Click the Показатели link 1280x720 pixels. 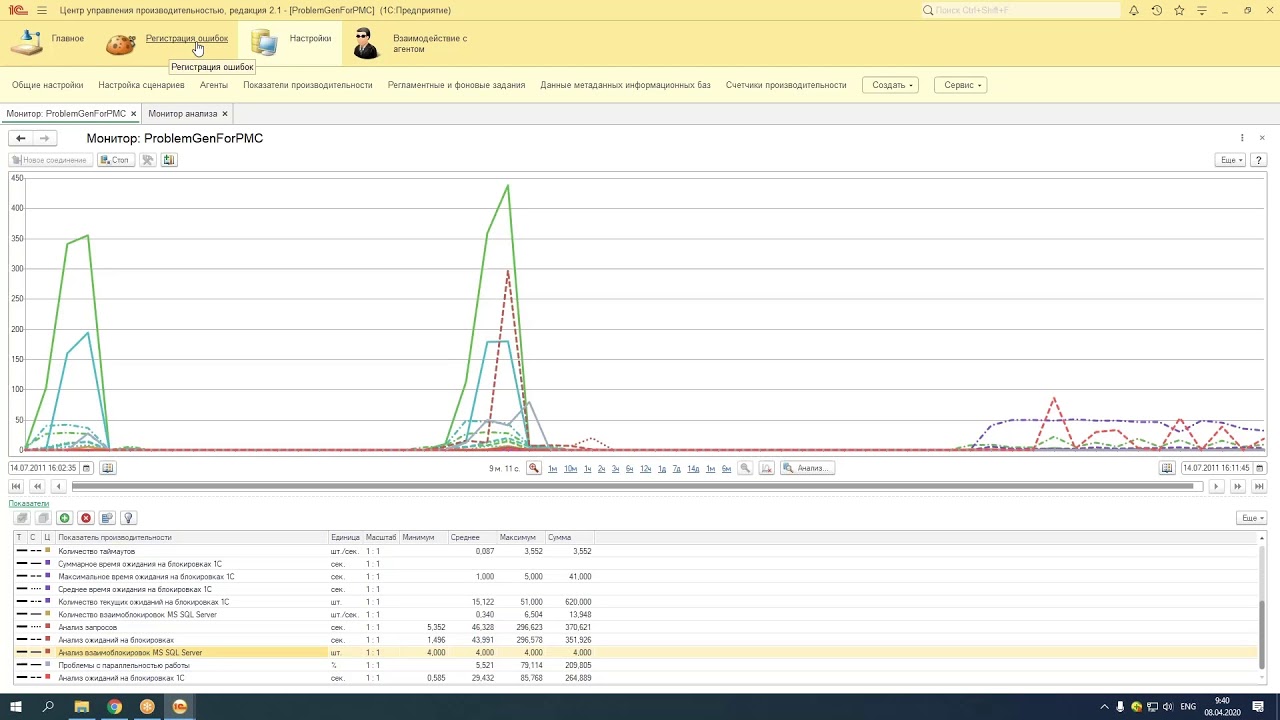(29, 504)
